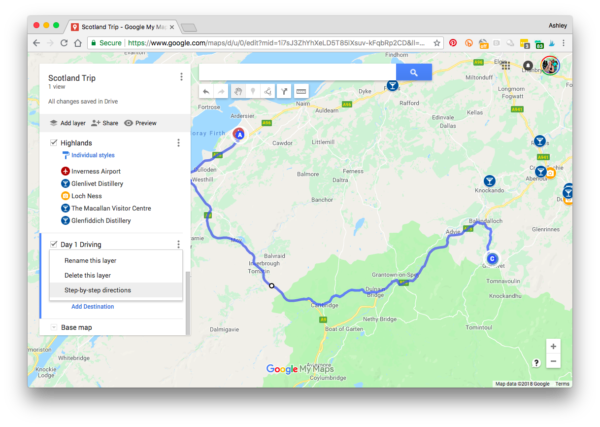Click Preview button

pyautogui.click(x=140, y=123)
